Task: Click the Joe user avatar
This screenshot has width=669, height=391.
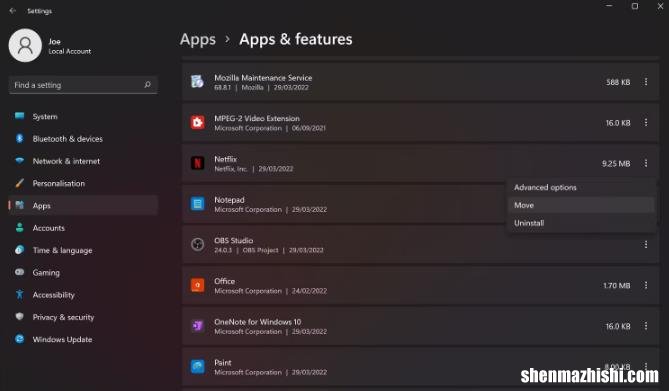Action: 25,45
